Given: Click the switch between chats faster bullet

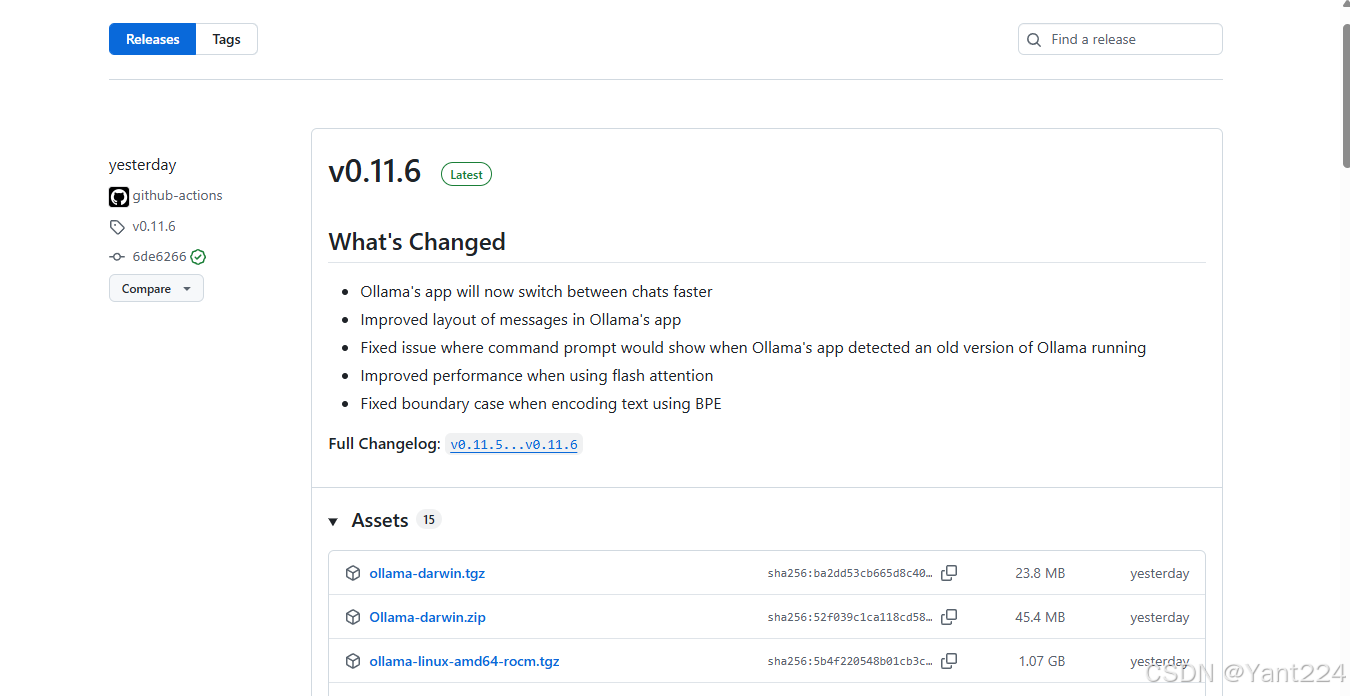Looking at the screenshot, I should pyautogui.click(x=537, y=292).
